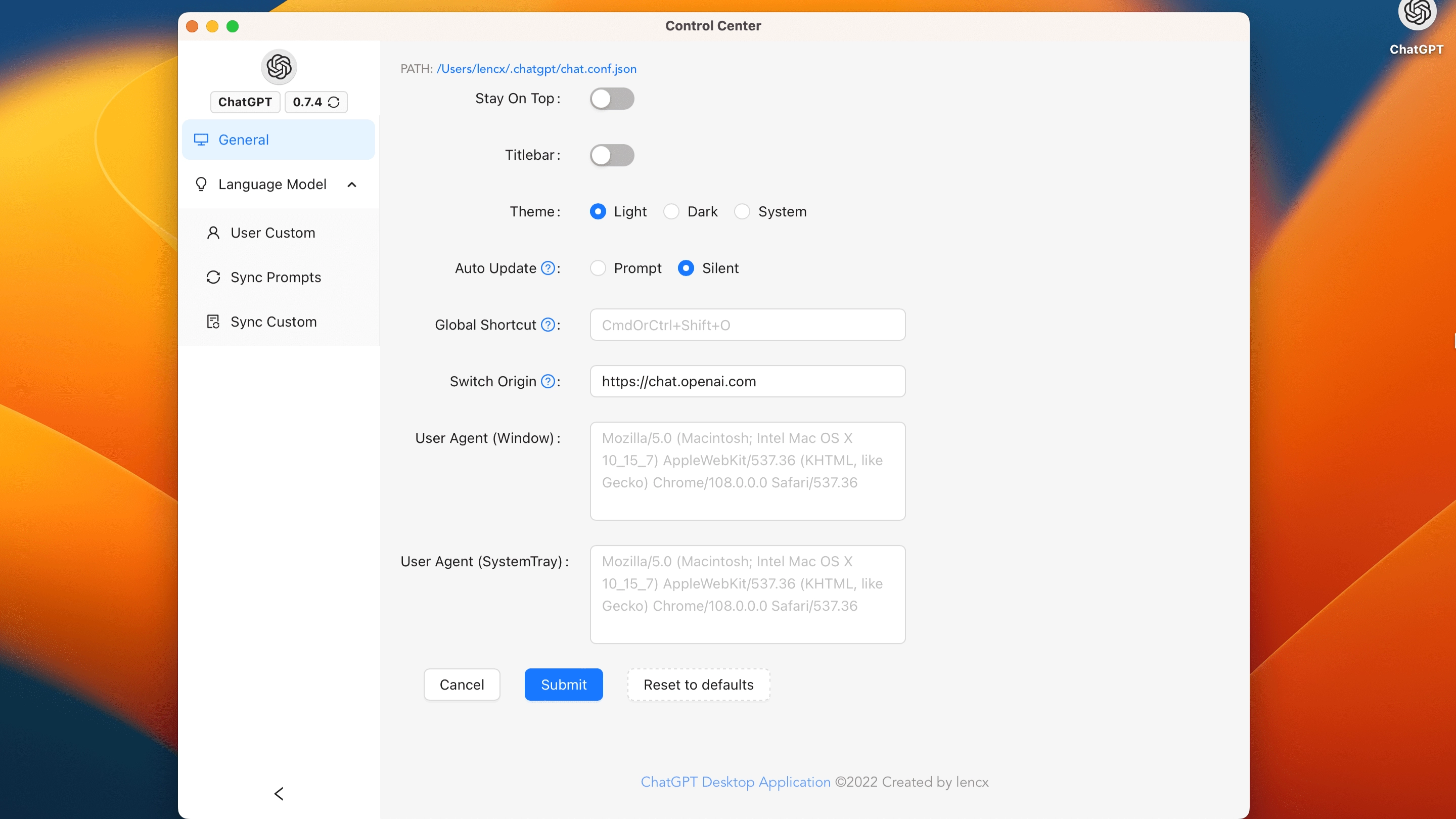Open the chat.conf.json path link

536,69
